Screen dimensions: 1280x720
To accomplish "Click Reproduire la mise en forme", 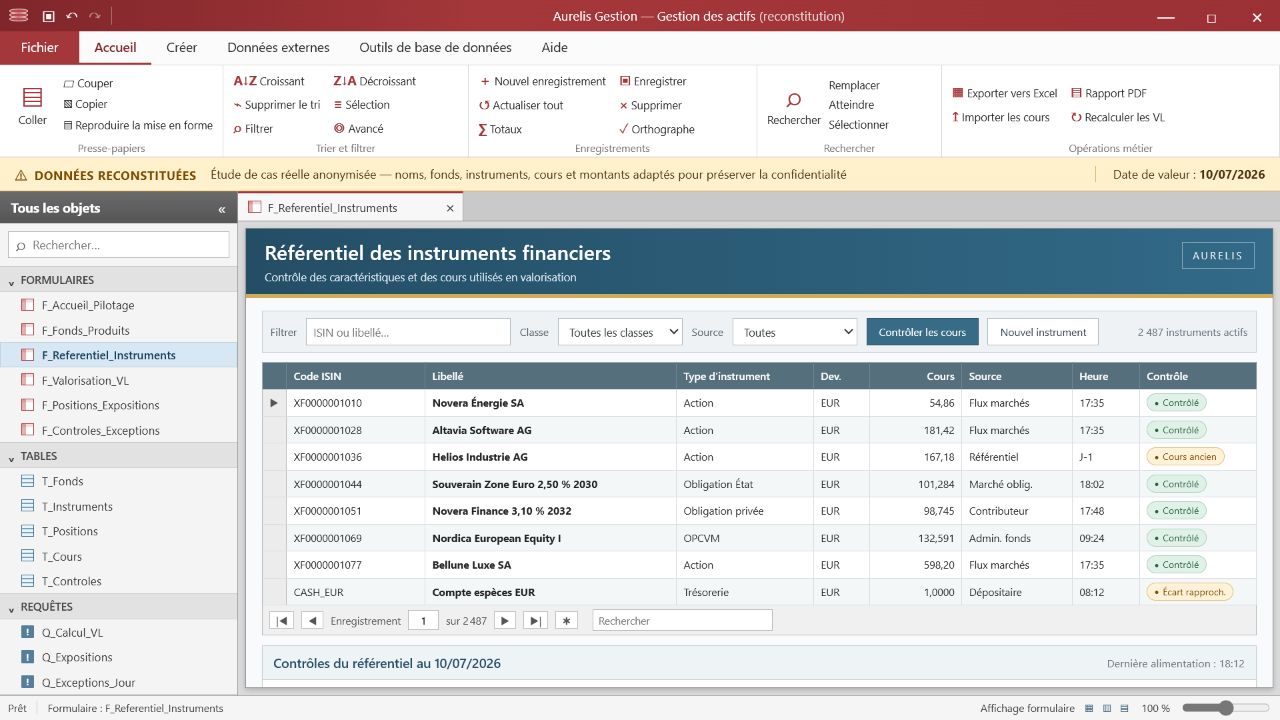I will (138, 126).
